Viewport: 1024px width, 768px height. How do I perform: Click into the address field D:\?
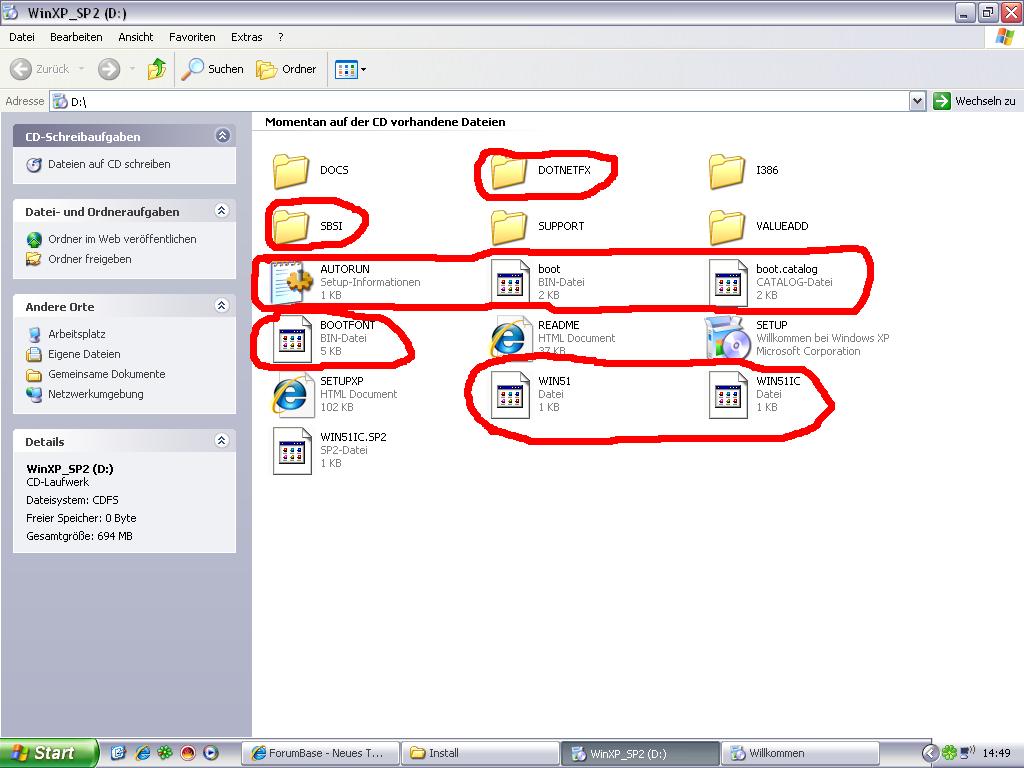click(x=480, y=101)
